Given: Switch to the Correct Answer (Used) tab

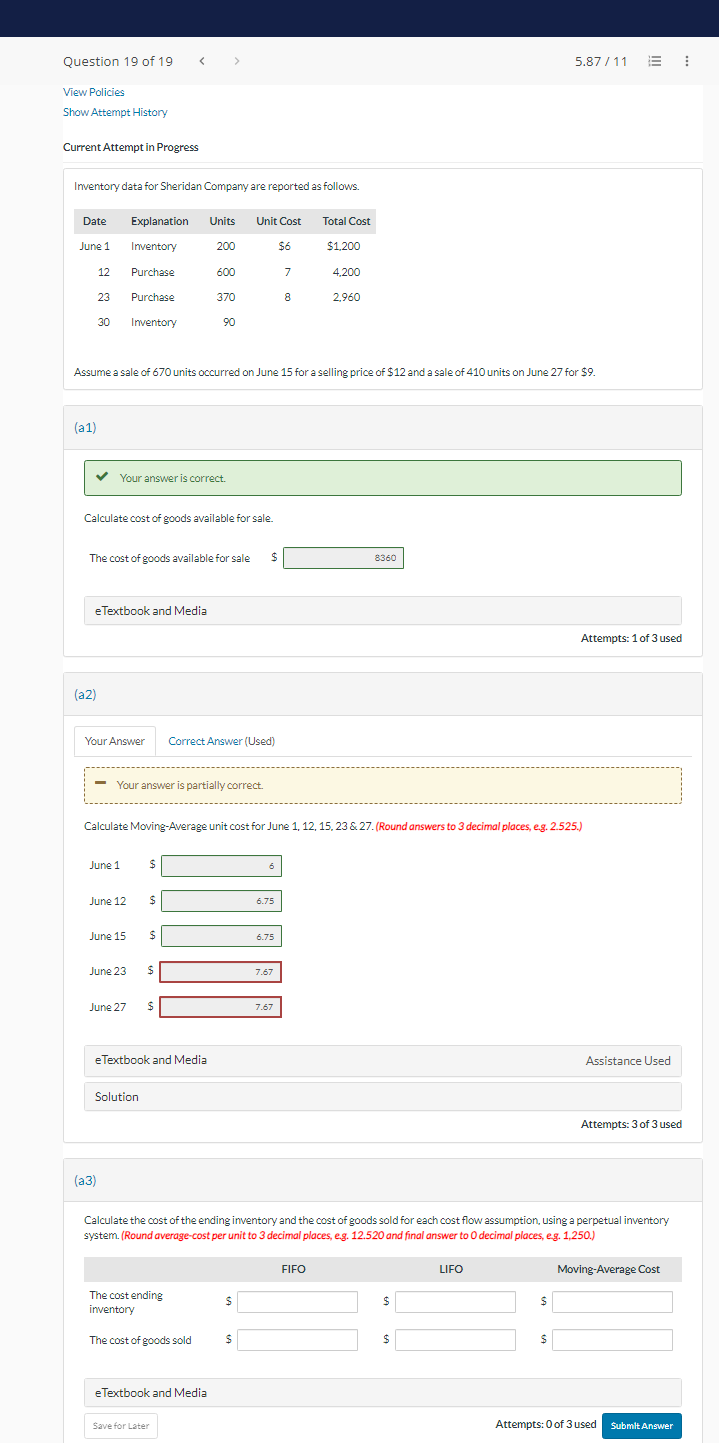Looking at the screenshot, I should (x=220, y=741).
